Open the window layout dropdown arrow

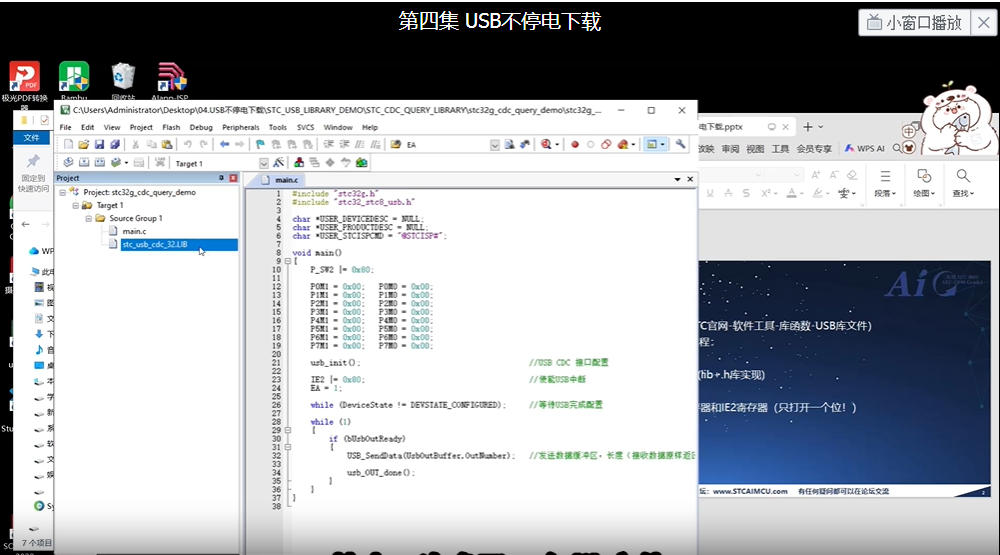coord(663,145)
